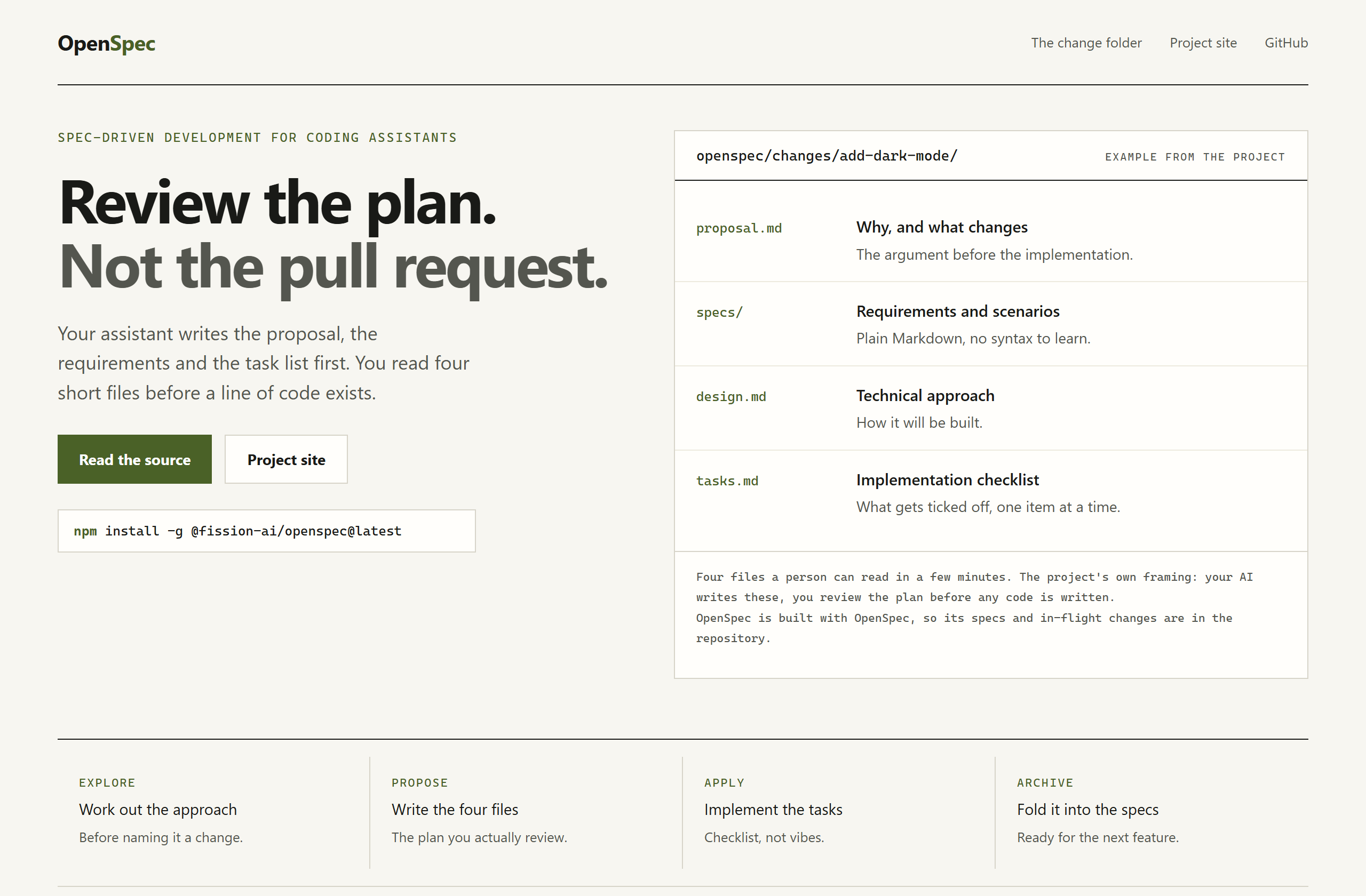This screenshot has width=1366, height=896.
Task: Click the design.md file name
Action: (730, 397)
